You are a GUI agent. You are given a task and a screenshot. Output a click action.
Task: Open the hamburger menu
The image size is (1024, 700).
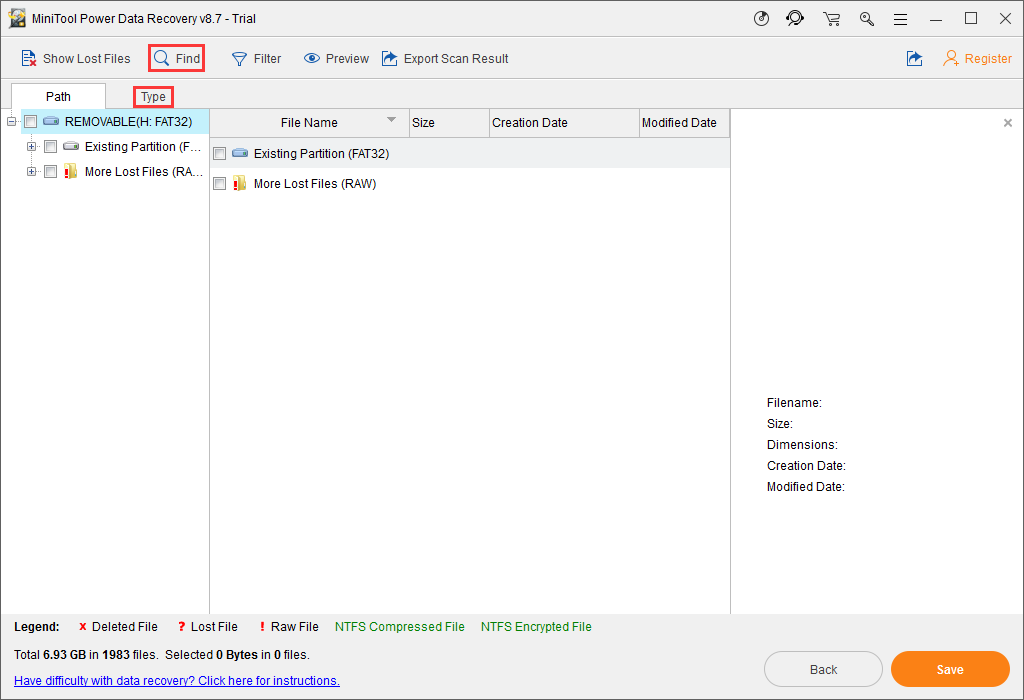coord(901,18)
